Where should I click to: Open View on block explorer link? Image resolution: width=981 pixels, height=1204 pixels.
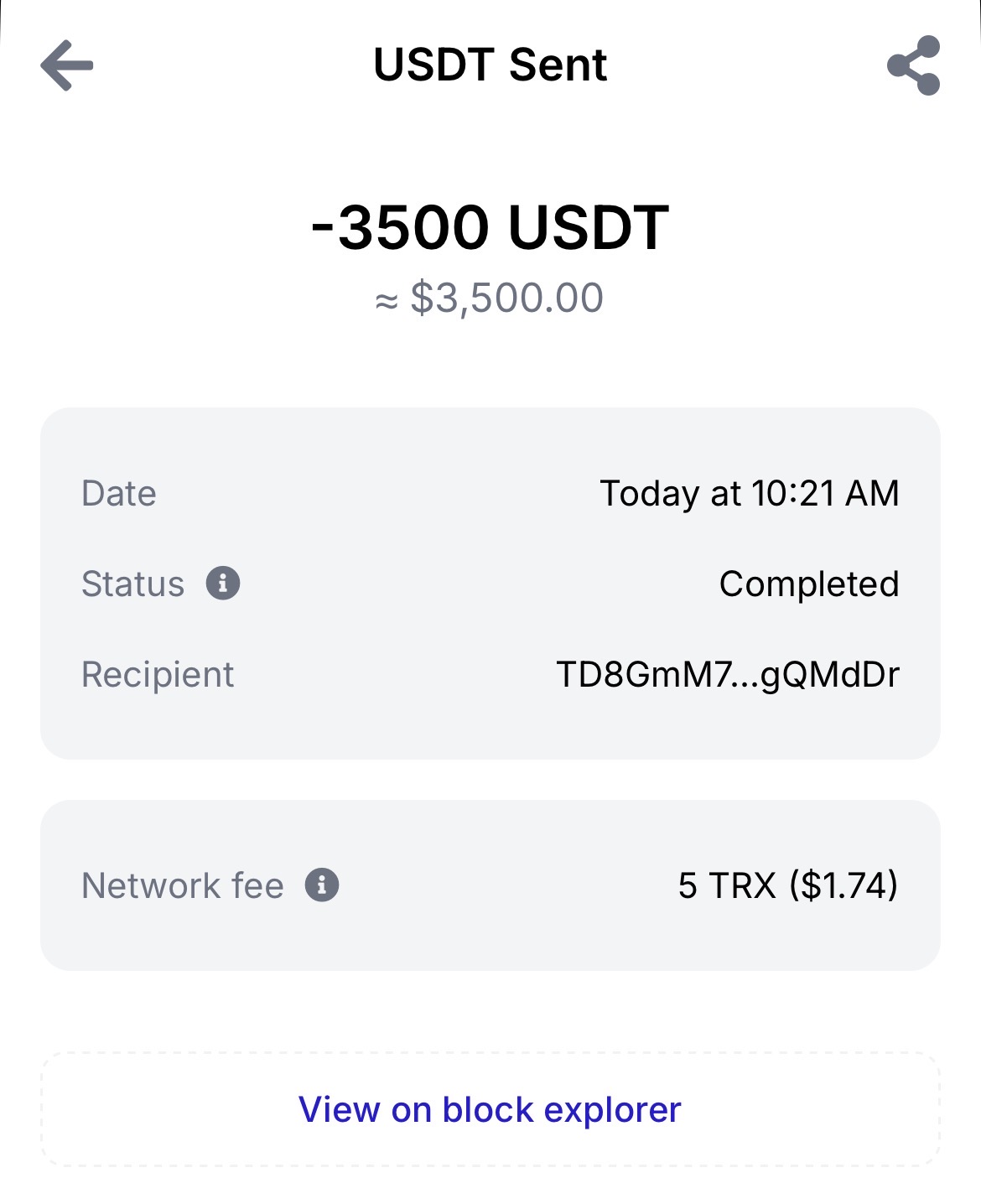490,1109
